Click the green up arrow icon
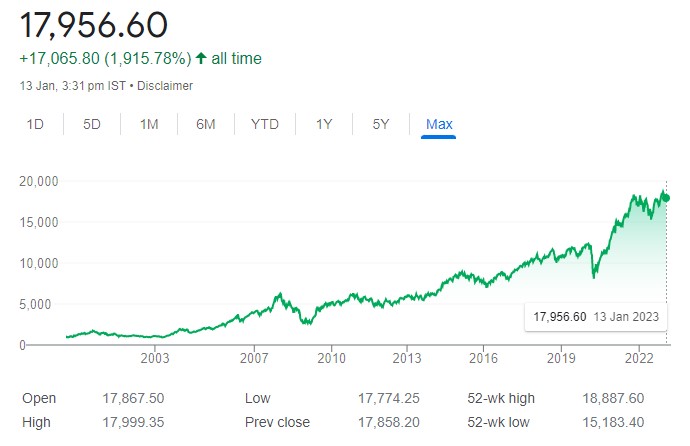The width and height of the screenshot is (690, 446). pos(201,58)
